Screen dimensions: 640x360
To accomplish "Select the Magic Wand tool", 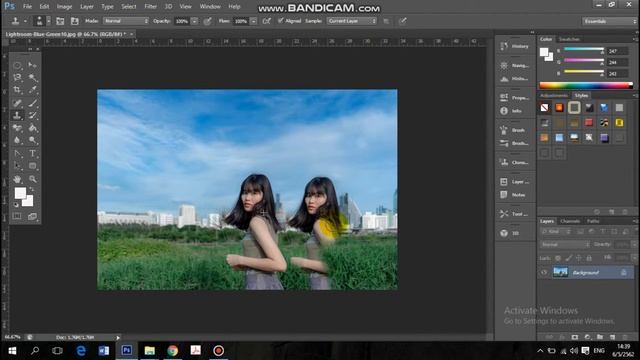I will (x=33, y=77).
